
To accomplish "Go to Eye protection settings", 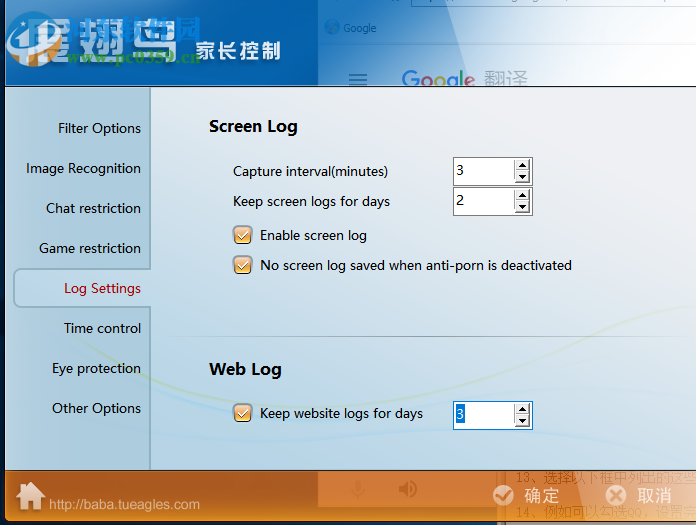I will 96,368.
